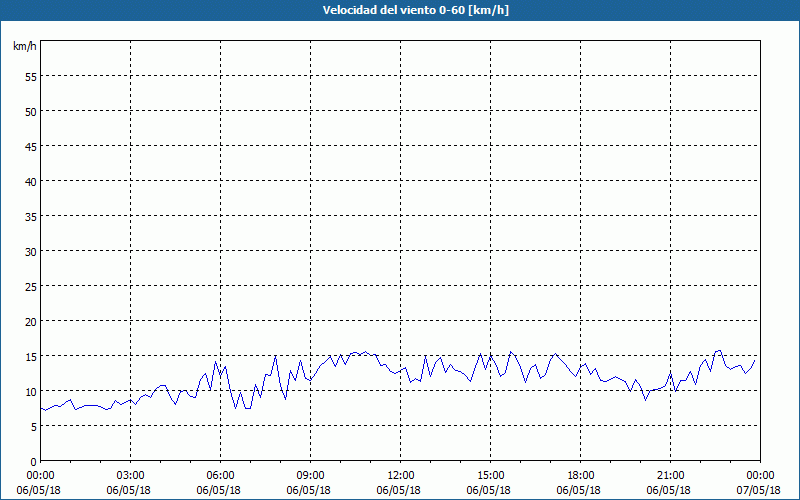800x500 pixels.
Task: Click the 03:00 time label
Action: 131,476
